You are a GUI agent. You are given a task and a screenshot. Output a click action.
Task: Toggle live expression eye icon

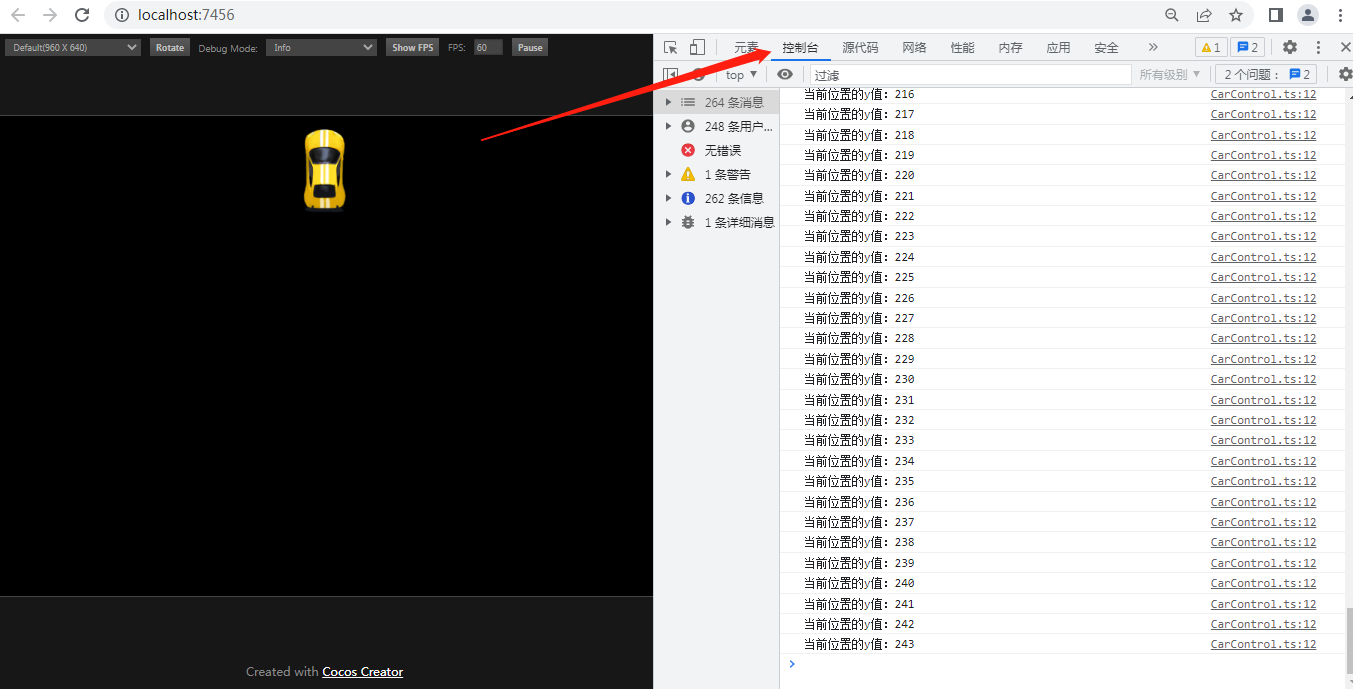(x=785, y=74)
